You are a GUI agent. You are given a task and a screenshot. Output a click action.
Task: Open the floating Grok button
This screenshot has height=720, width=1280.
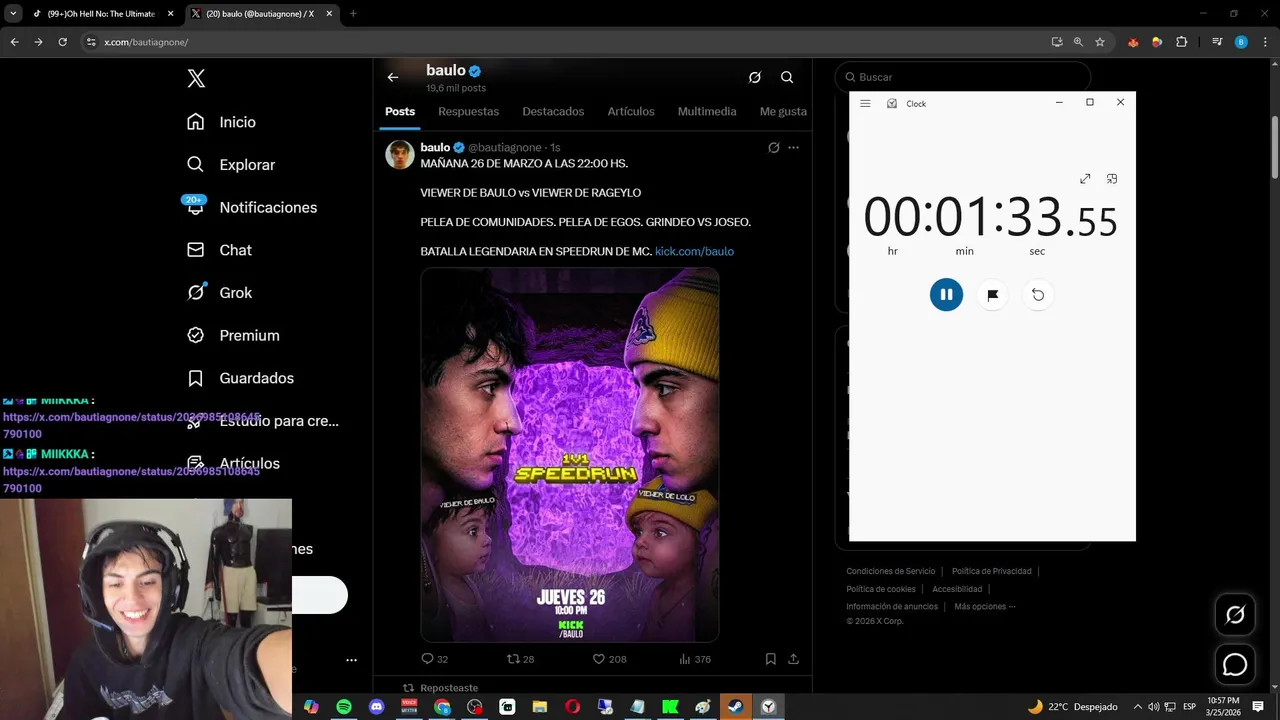(1235, 615)
